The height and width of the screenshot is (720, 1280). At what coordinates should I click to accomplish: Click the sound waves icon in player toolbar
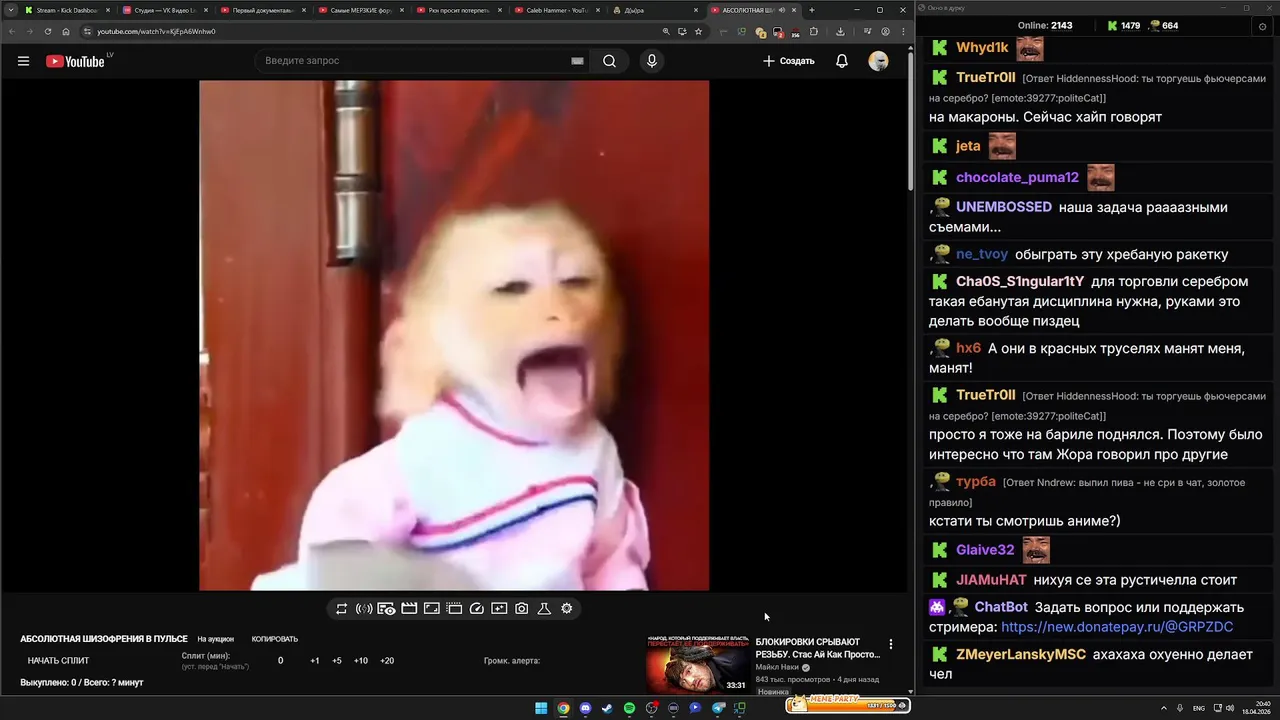click(x=364, y=608)
